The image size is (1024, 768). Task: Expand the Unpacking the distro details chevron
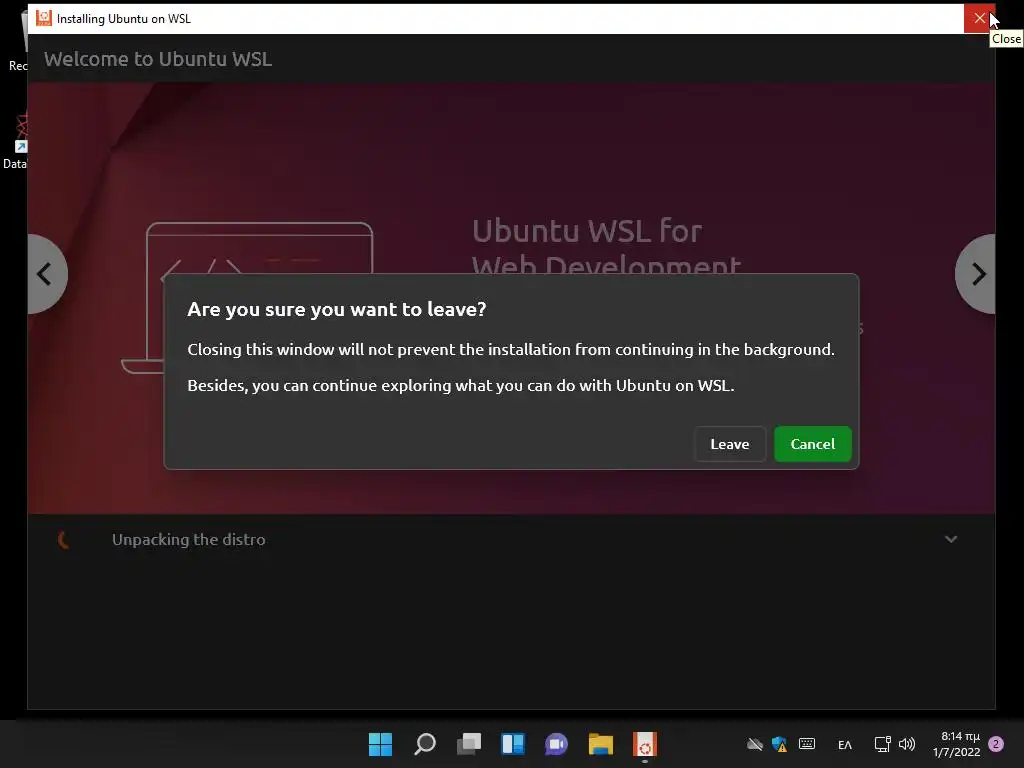pos(951,539)
